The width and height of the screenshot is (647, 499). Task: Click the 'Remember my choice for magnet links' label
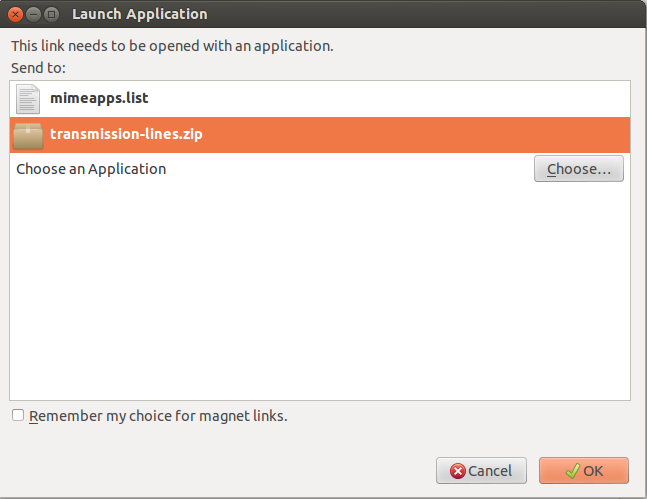click(158, 416)
